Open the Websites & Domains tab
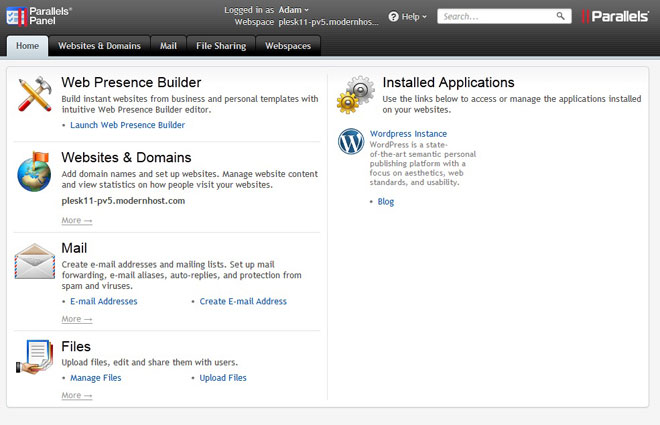Viewport: 660px width, 425px height. 99,46
